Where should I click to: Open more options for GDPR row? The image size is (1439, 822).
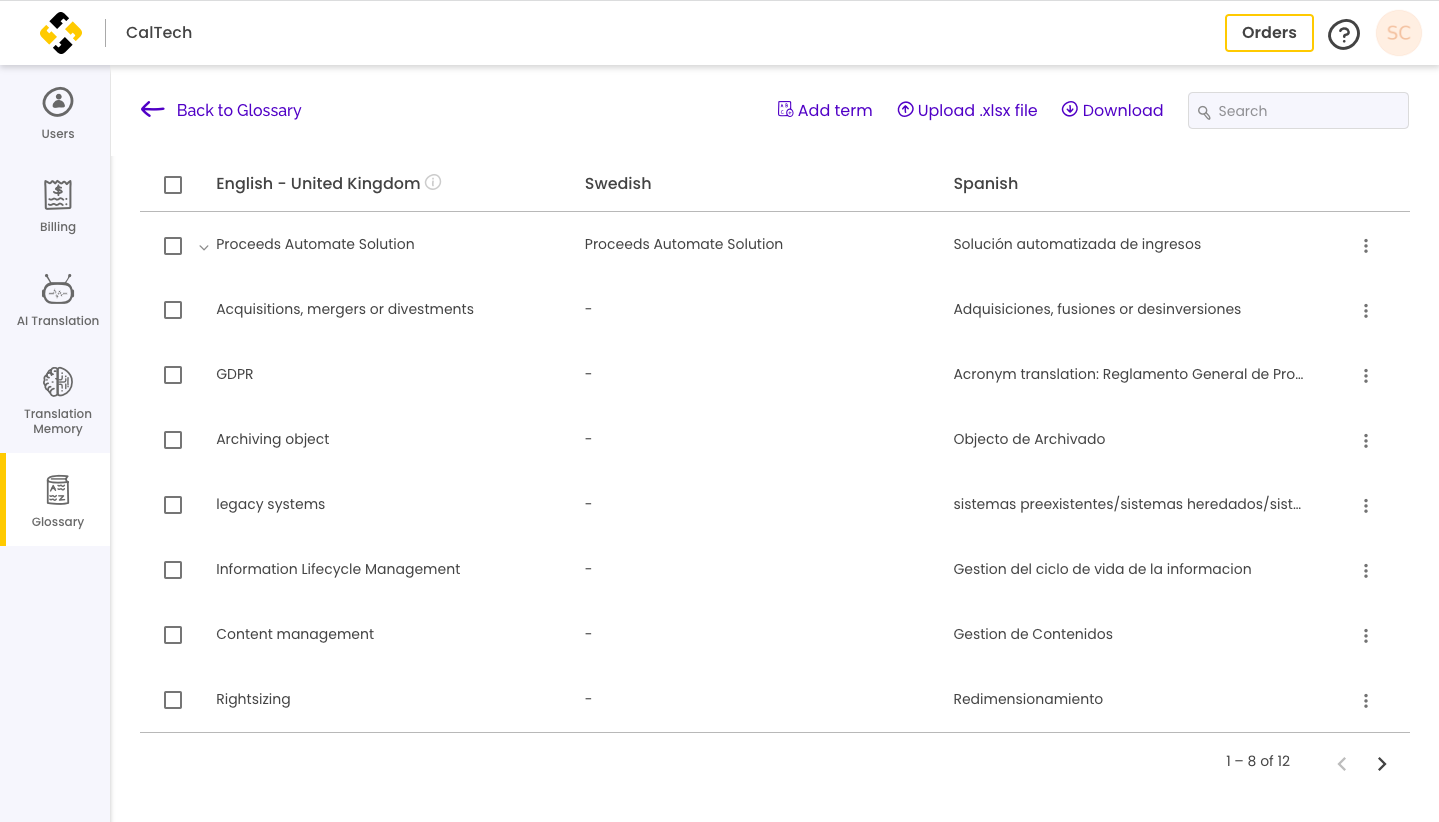1366,376
